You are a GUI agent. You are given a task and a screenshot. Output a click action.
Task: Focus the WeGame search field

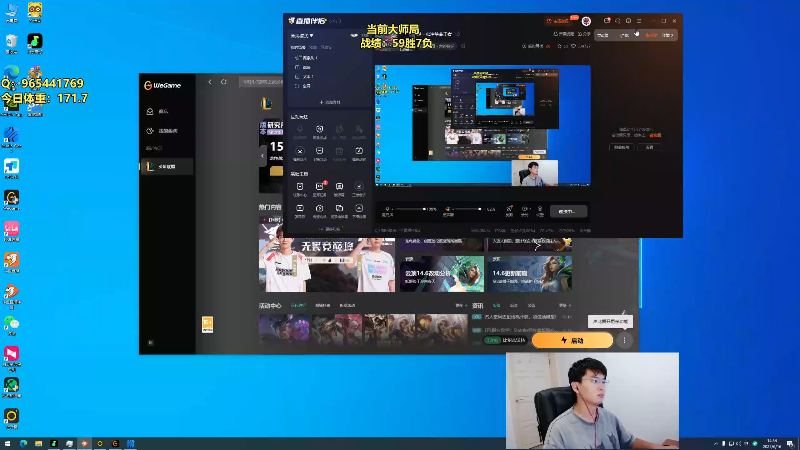261,82
